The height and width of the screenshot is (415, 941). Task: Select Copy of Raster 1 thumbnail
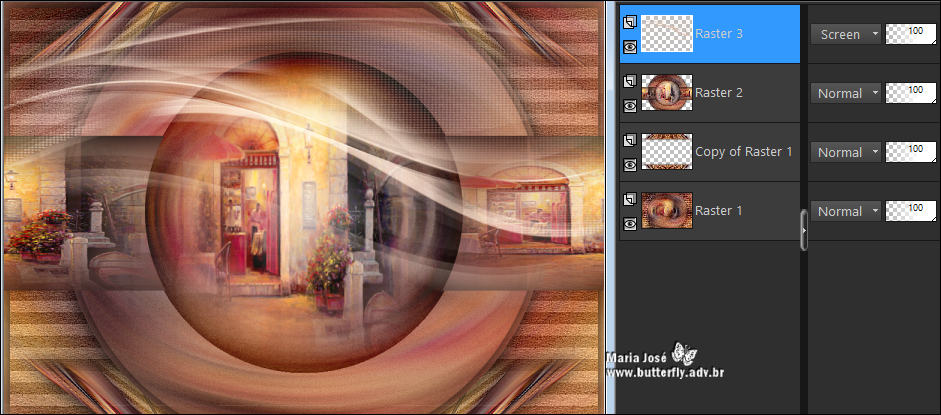tap(667, 151)
